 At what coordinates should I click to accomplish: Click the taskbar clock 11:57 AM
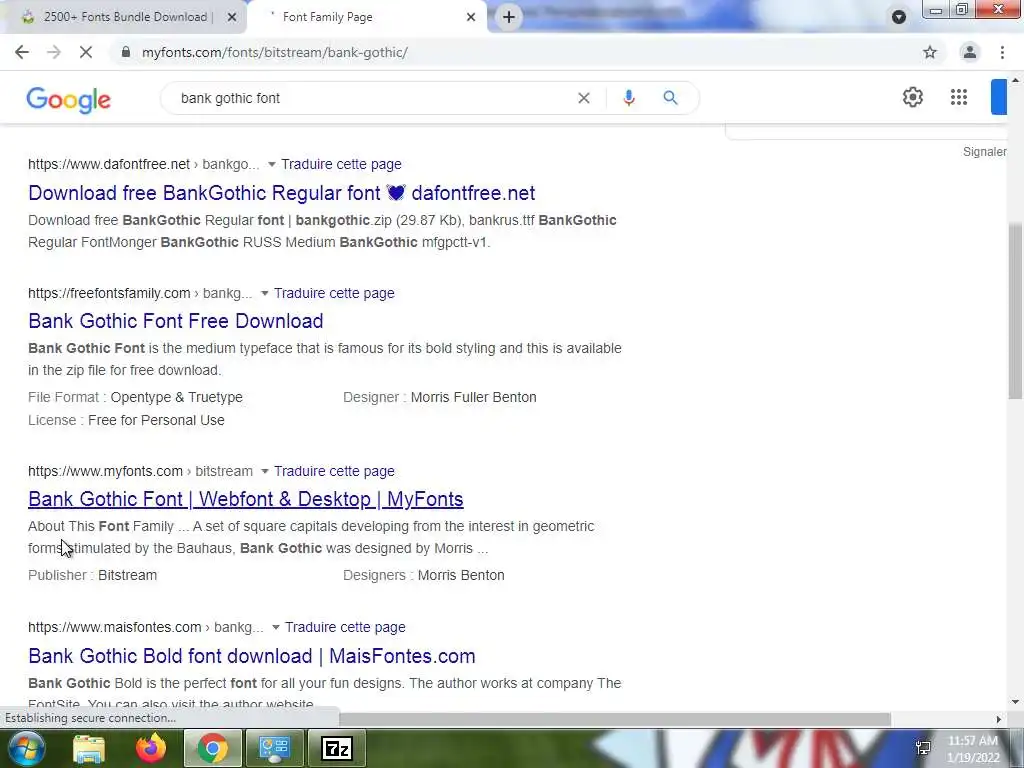click(x=973, y=741)
